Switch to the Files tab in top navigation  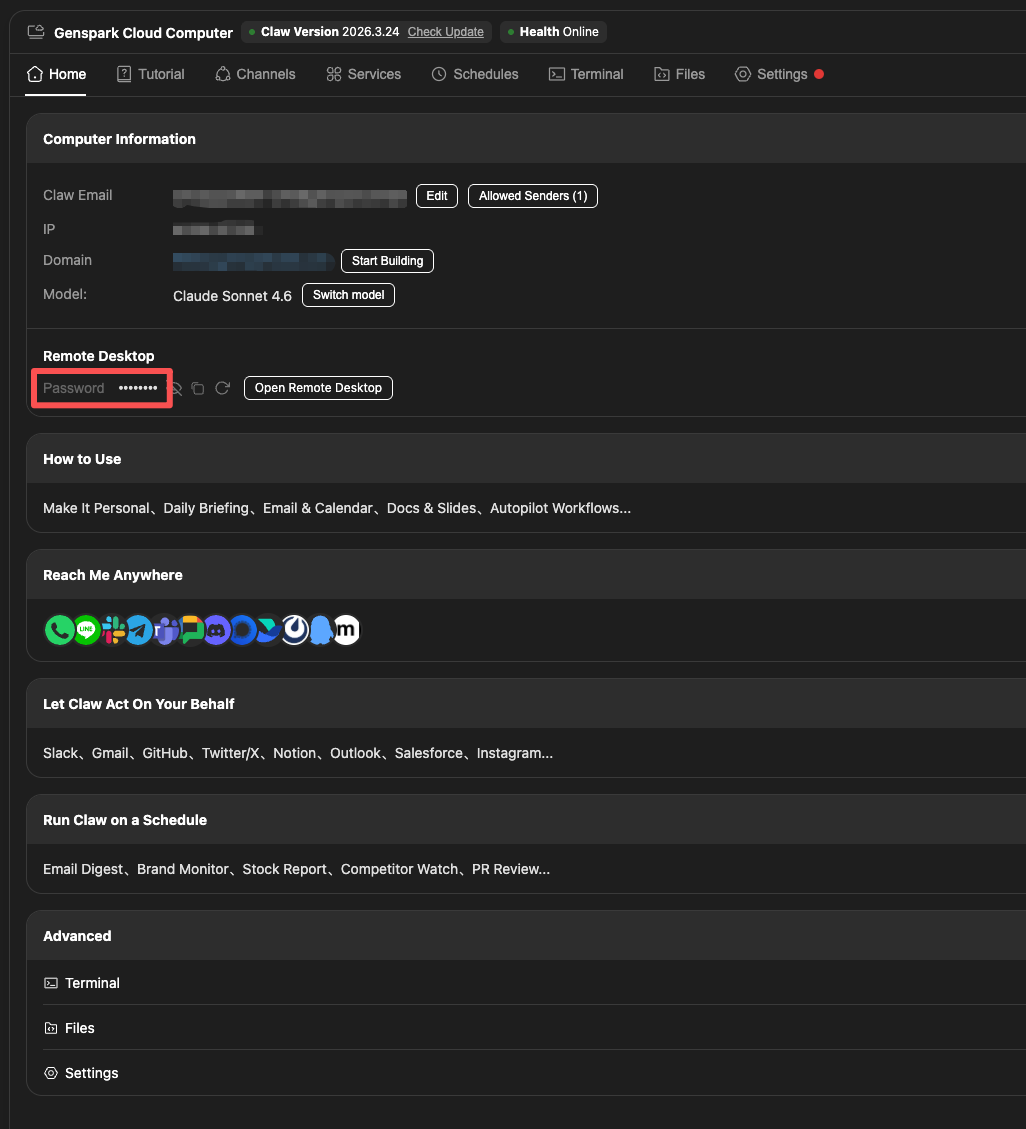(680, 74)
